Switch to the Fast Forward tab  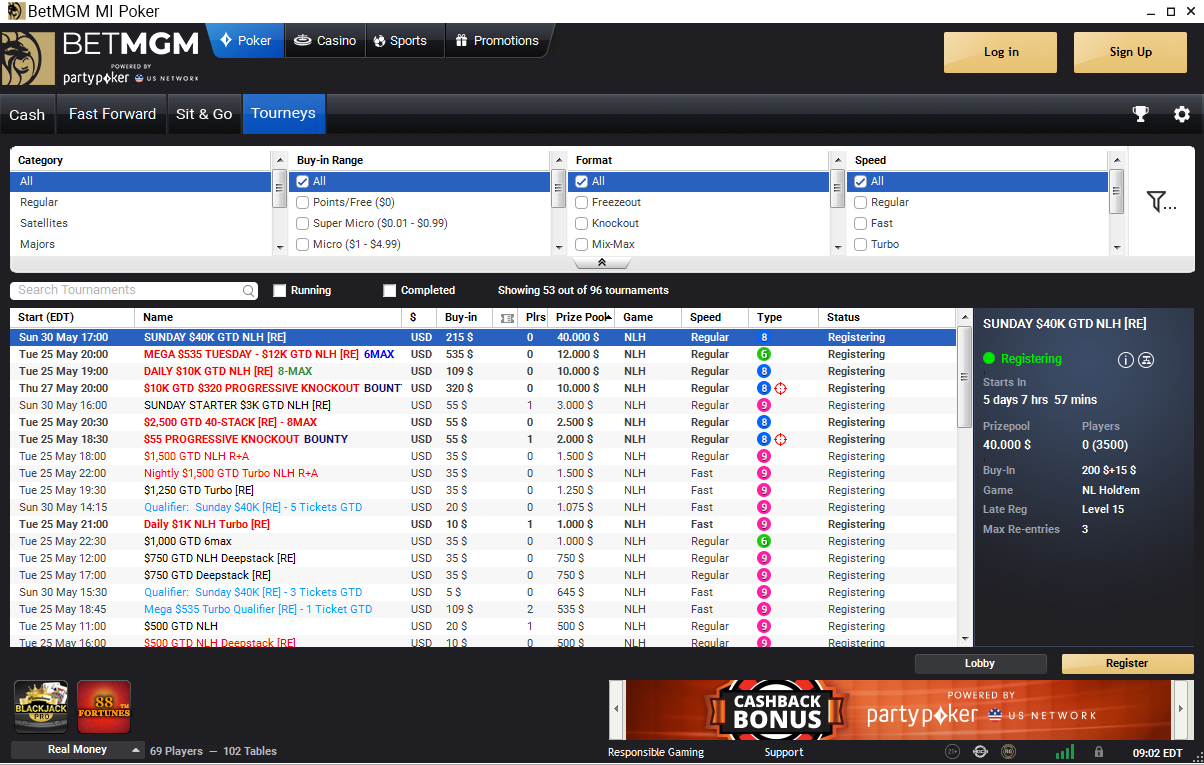point(112,114)
